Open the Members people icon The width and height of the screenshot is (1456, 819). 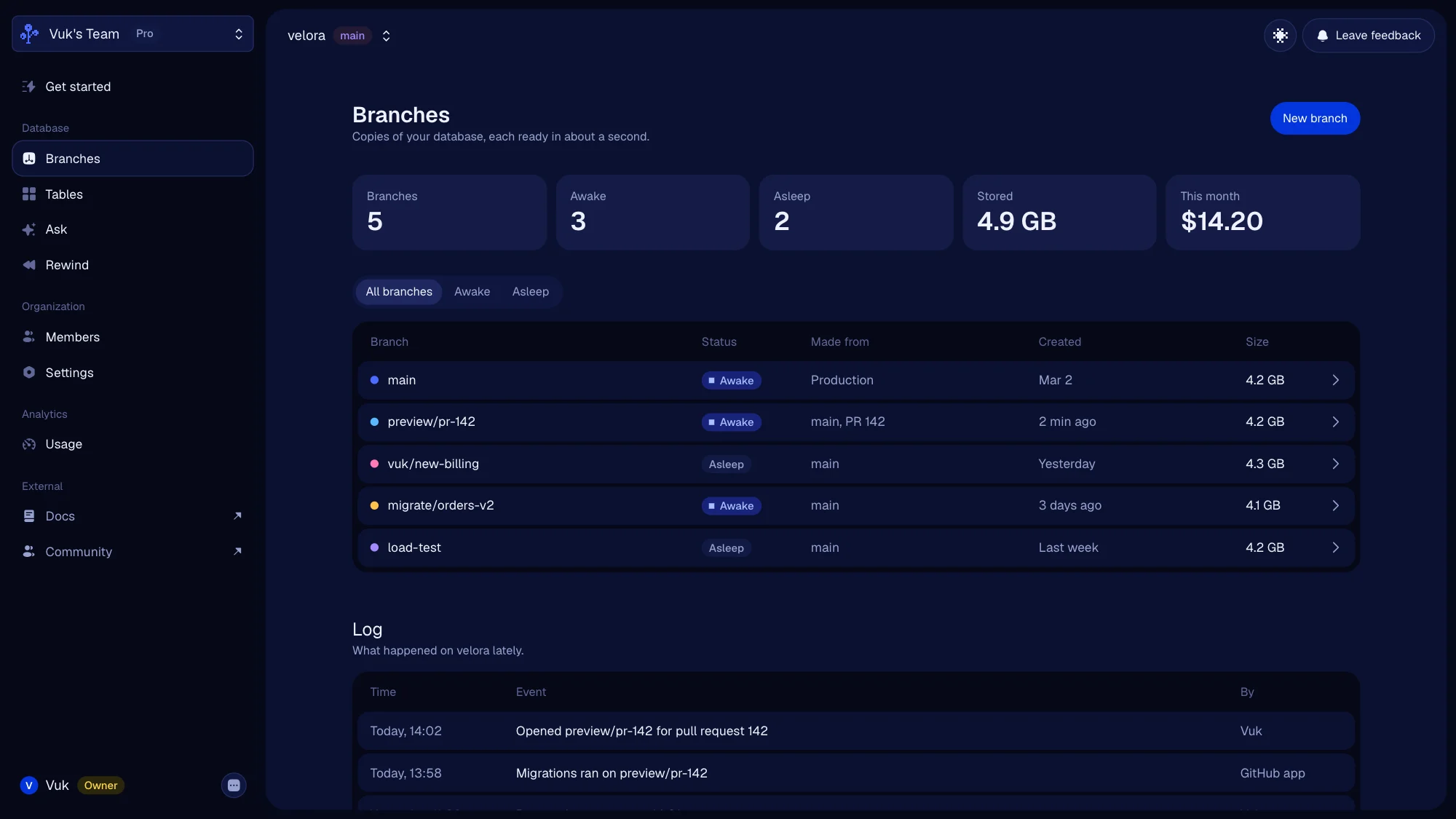point(29,337)
